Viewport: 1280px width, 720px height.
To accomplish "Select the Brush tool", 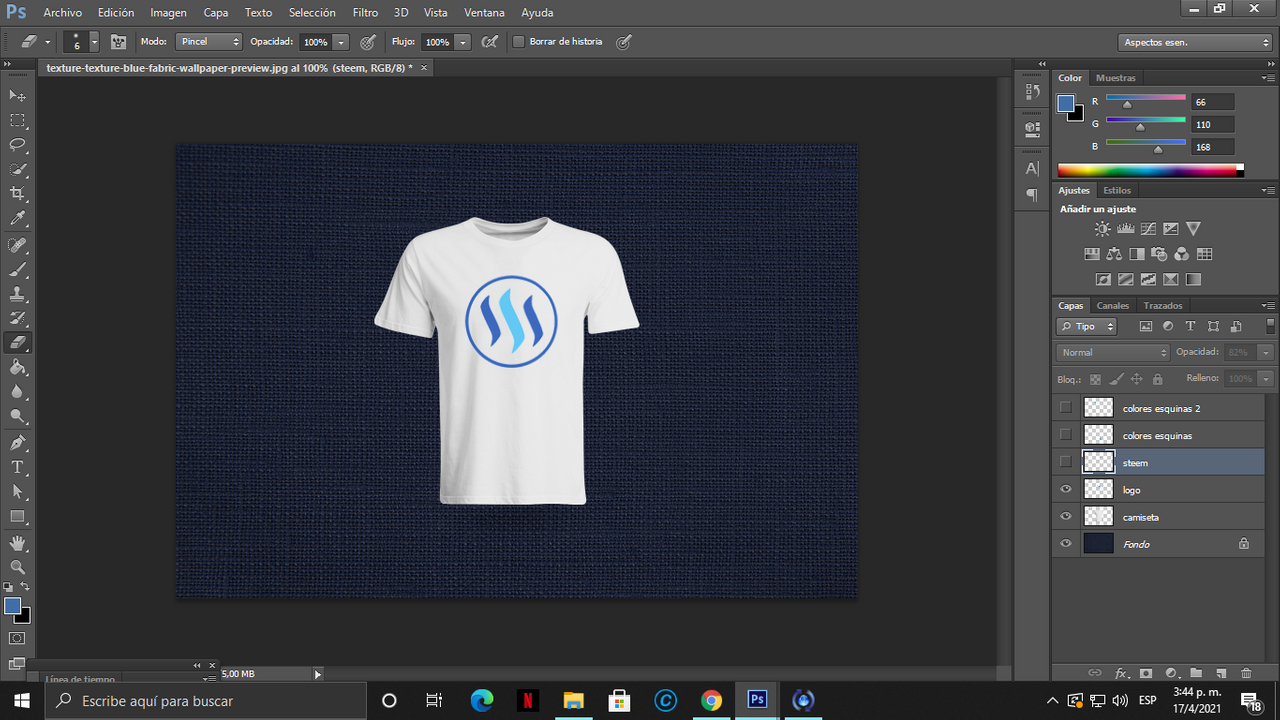I will coord(18,270).
